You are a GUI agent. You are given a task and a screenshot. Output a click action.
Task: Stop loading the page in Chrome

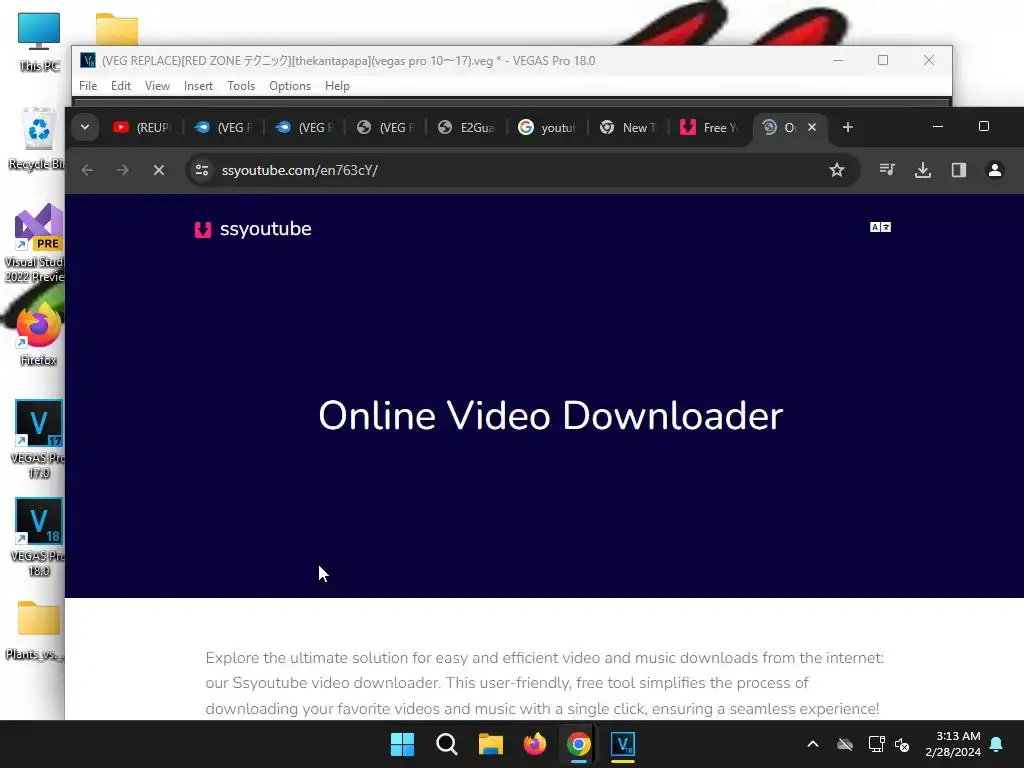click(x=159, y=170)
